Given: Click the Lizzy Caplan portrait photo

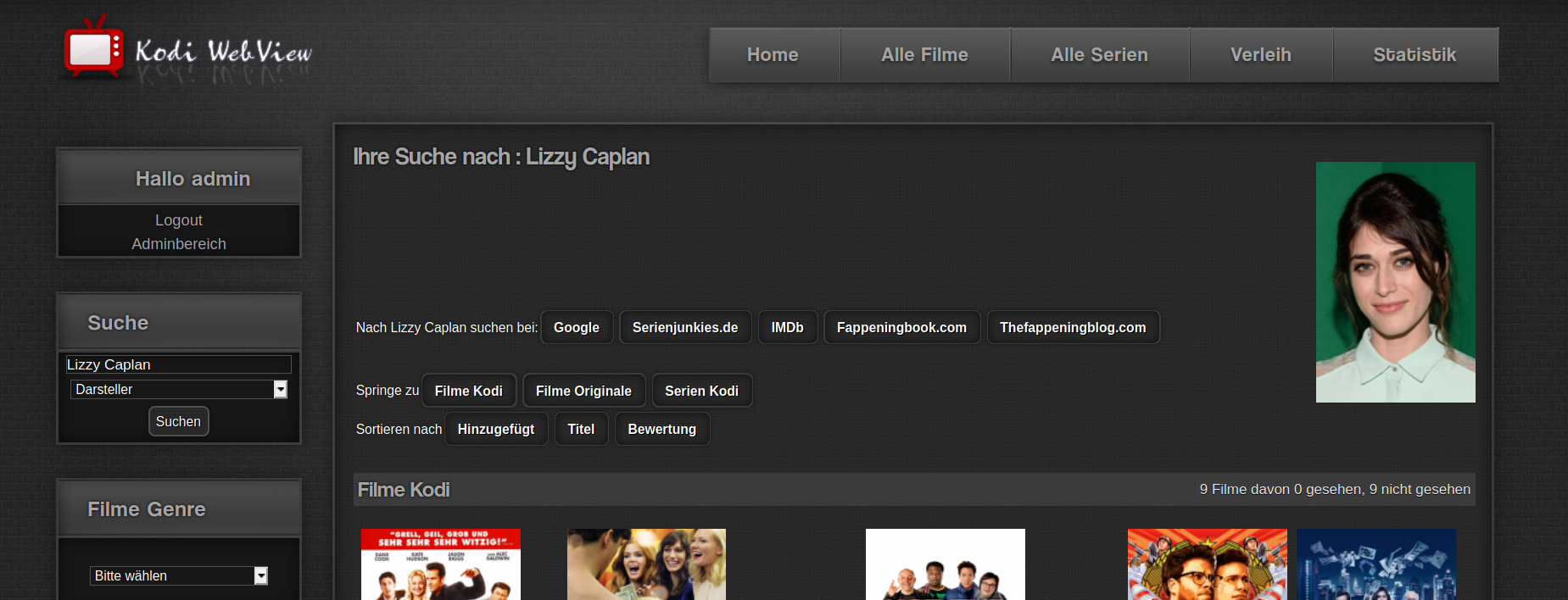Looking at the screenshot, I should pos(1396,282).
